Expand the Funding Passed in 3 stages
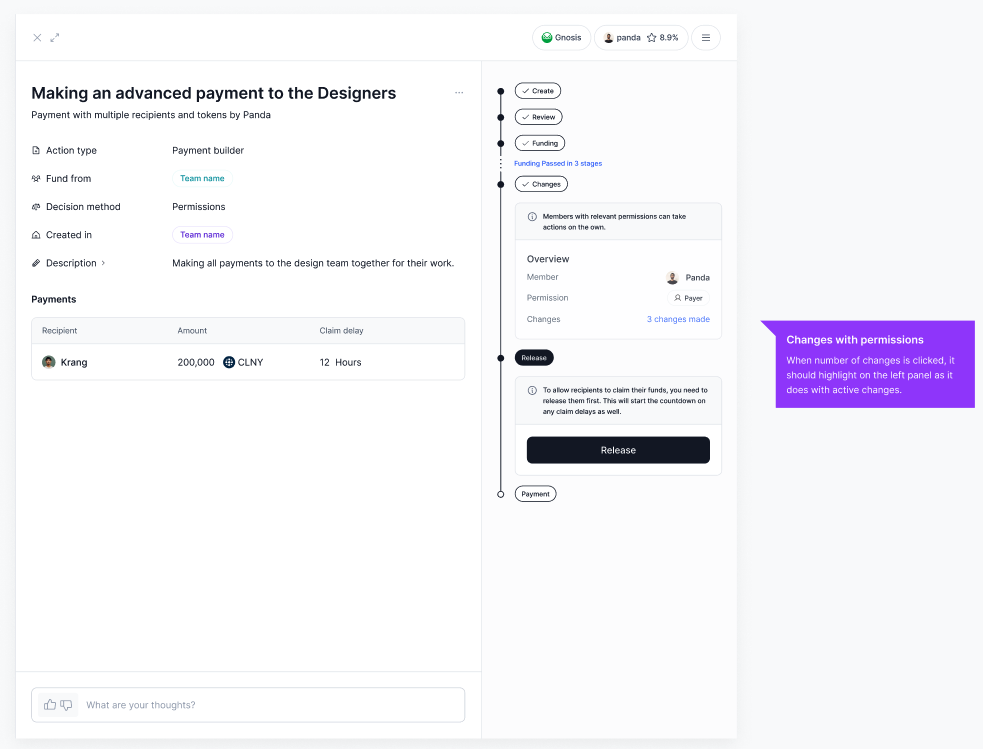This screenshot has width=983, height=749. [558, 163]
